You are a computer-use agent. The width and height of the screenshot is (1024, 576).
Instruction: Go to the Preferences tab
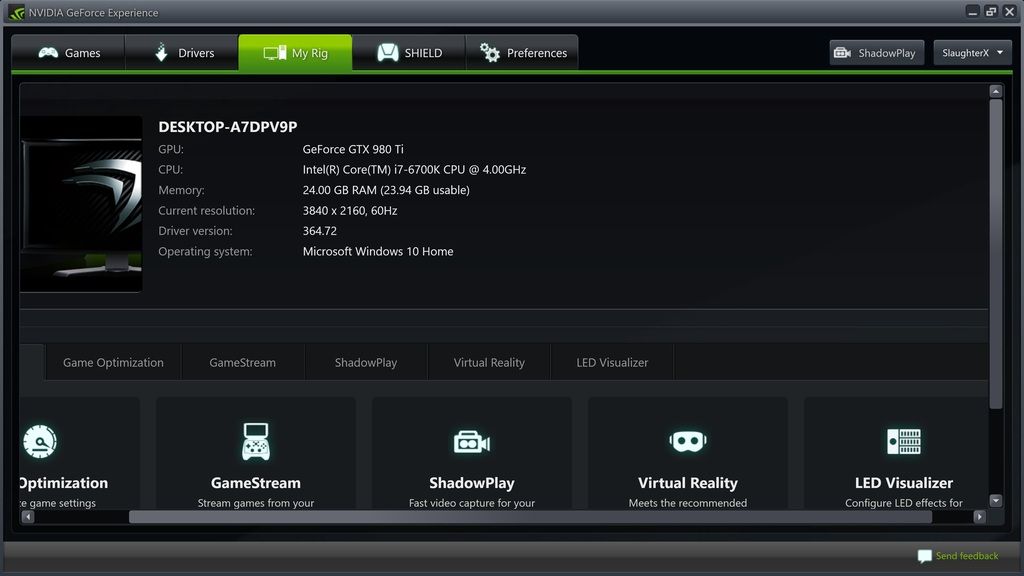[x=522, y=53]
